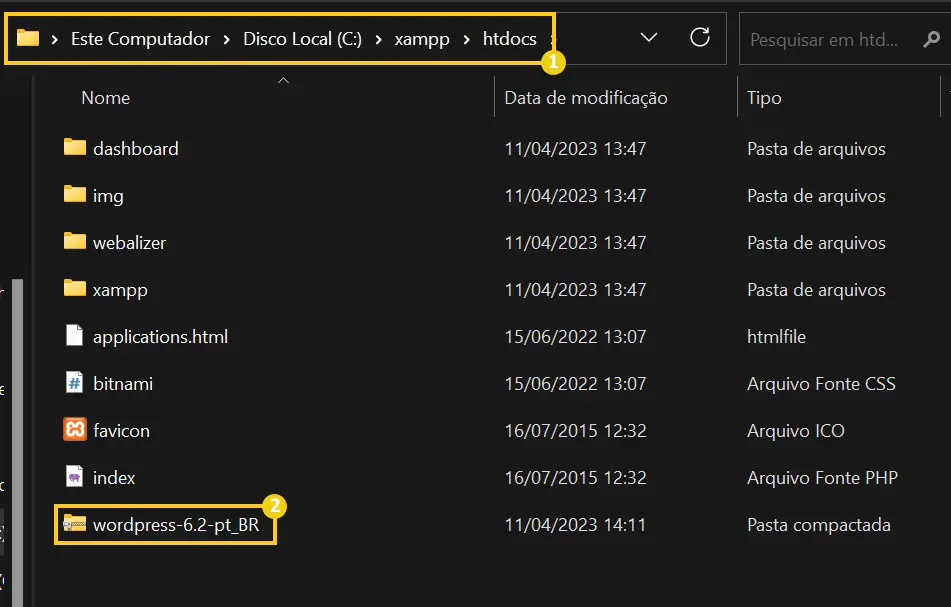Image resolution: width=951 pixels, height=607 pixels.
Task: Expand the chevron after the address bar folder icon
Action: (55, 39)
